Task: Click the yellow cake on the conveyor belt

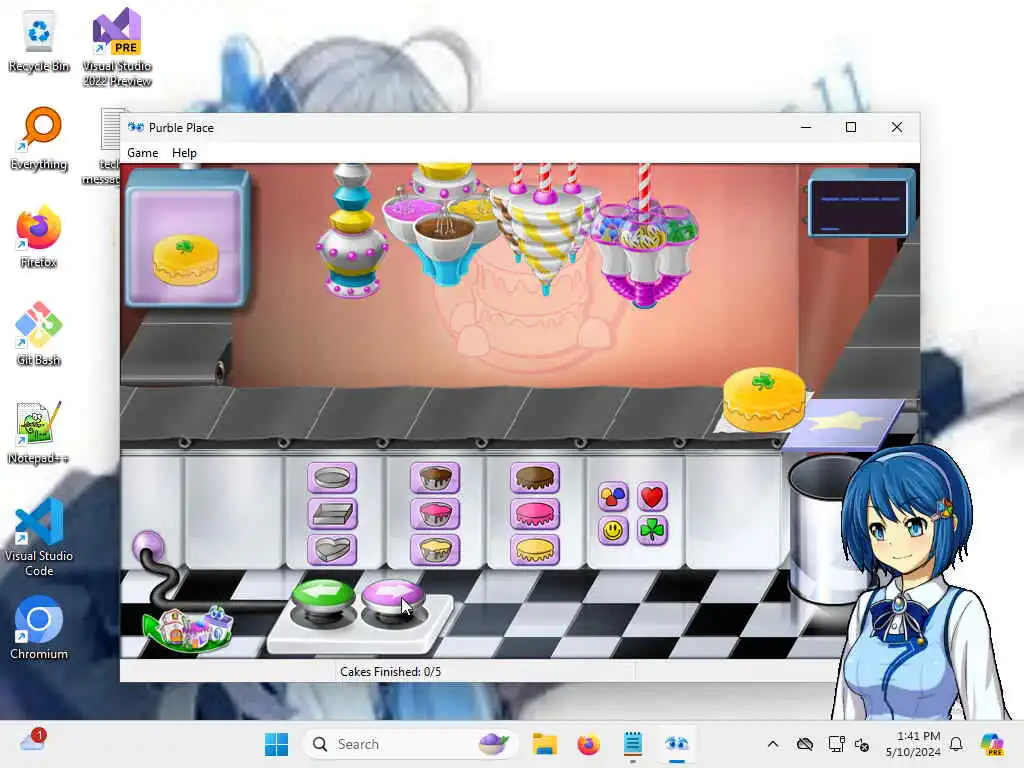Action: tap(764, 400)
